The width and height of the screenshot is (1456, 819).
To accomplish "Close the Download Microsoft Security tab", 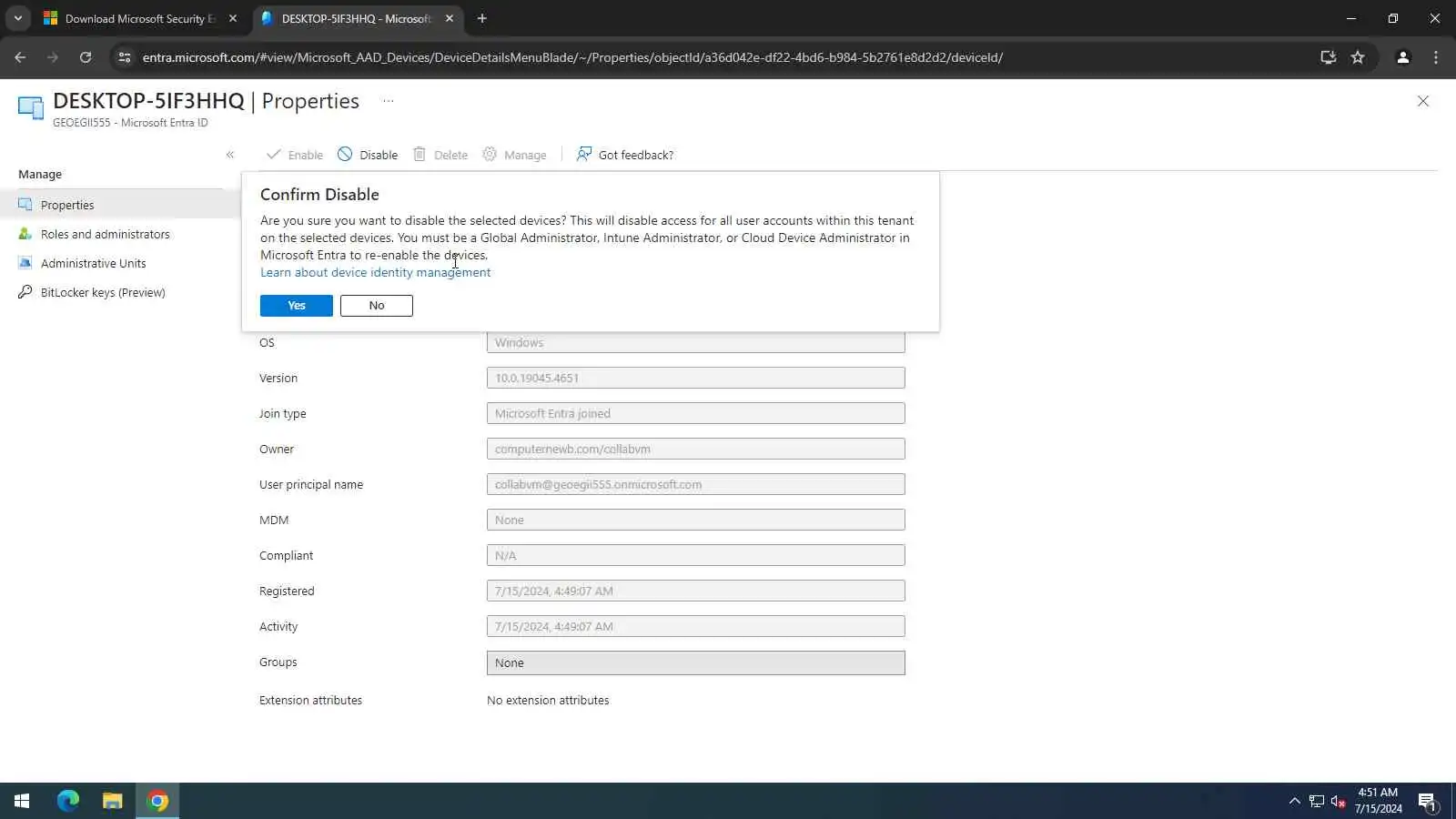I will [233, 18].
